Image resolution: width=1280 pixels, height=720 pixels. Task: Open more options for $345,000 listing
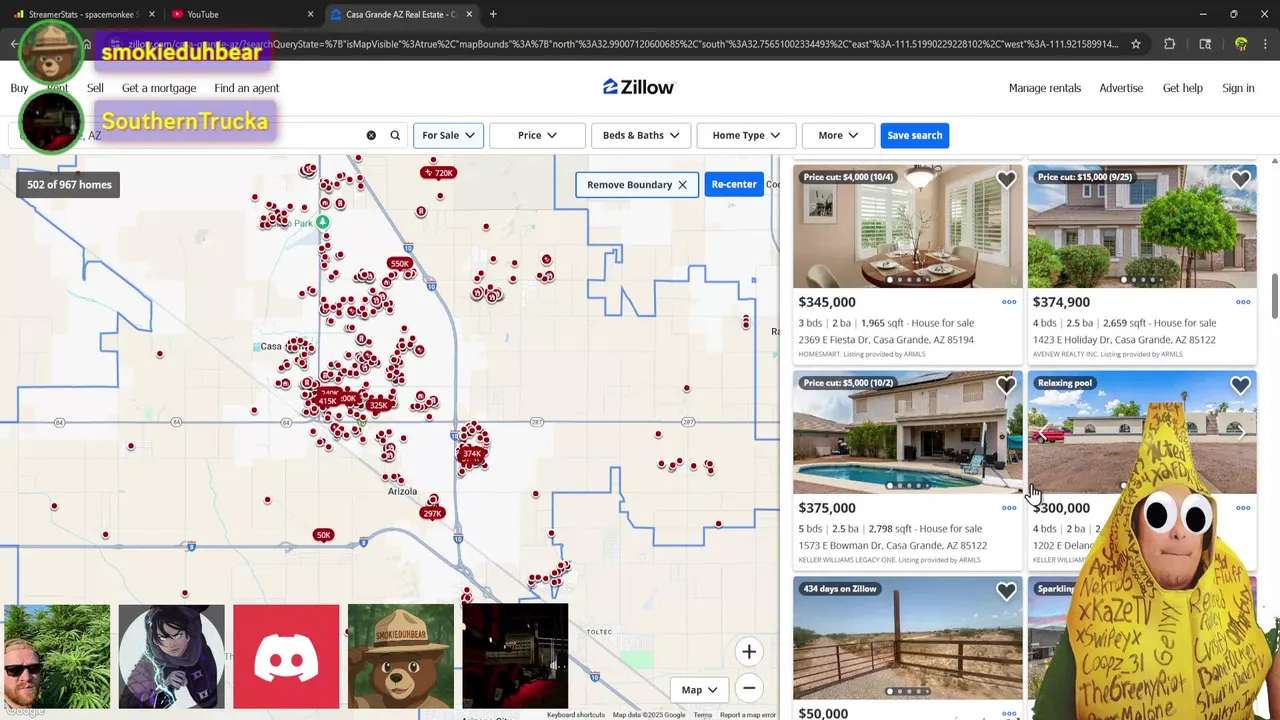(x=1009, y=302)
